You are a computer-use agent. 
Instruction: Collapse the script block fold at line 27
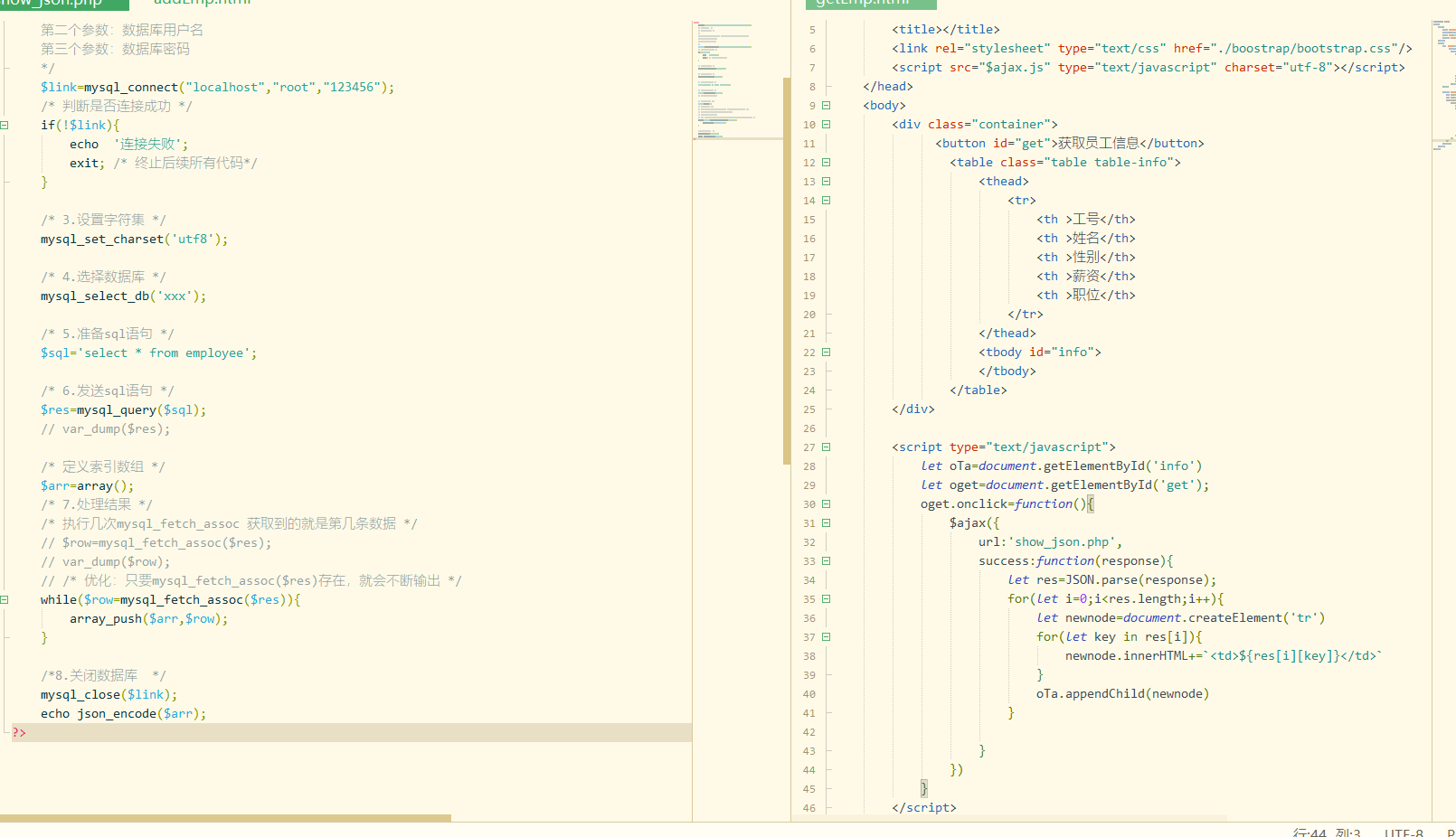[826, 447]
